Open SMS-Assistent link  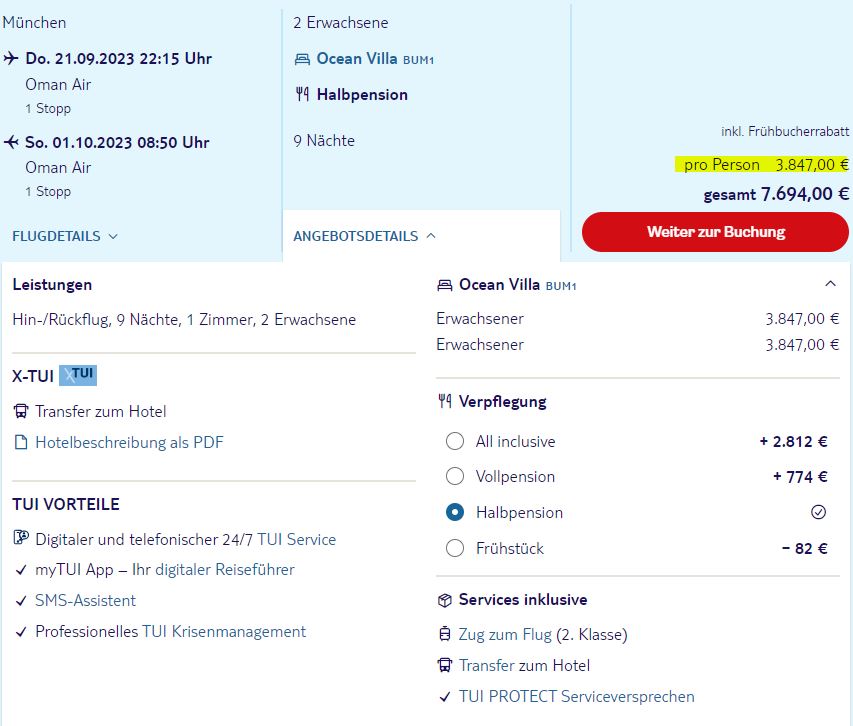tap(85, 601)
